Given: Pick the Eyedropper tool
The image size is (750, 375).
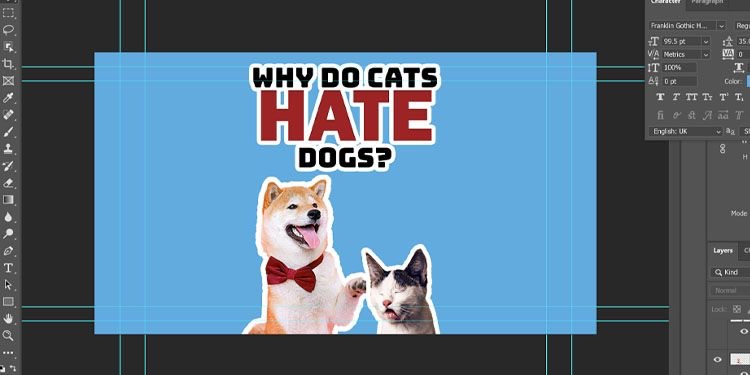Looking at the screenshot, I should point(8,98).
